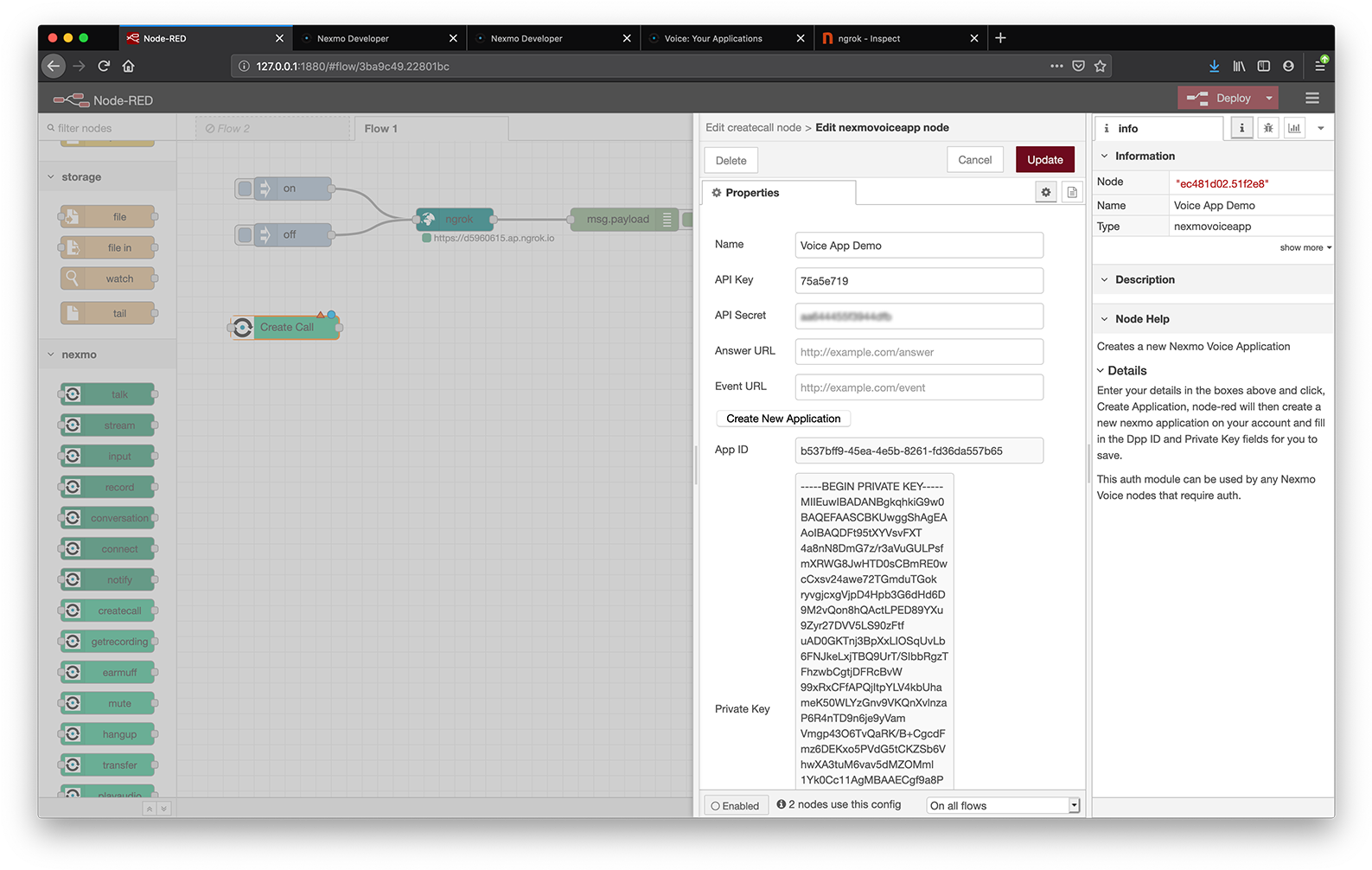Switch sidebar to dashboard chart icon

point(1294,128)
